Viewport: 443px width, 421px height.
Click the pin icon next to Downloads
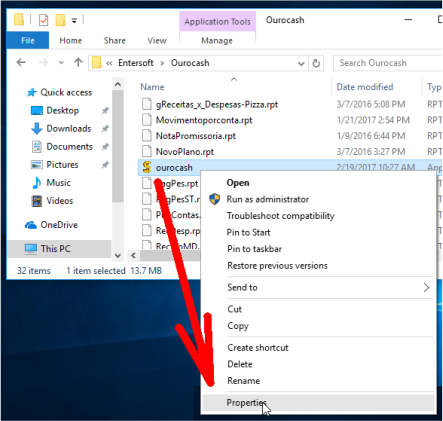(105, 128)
